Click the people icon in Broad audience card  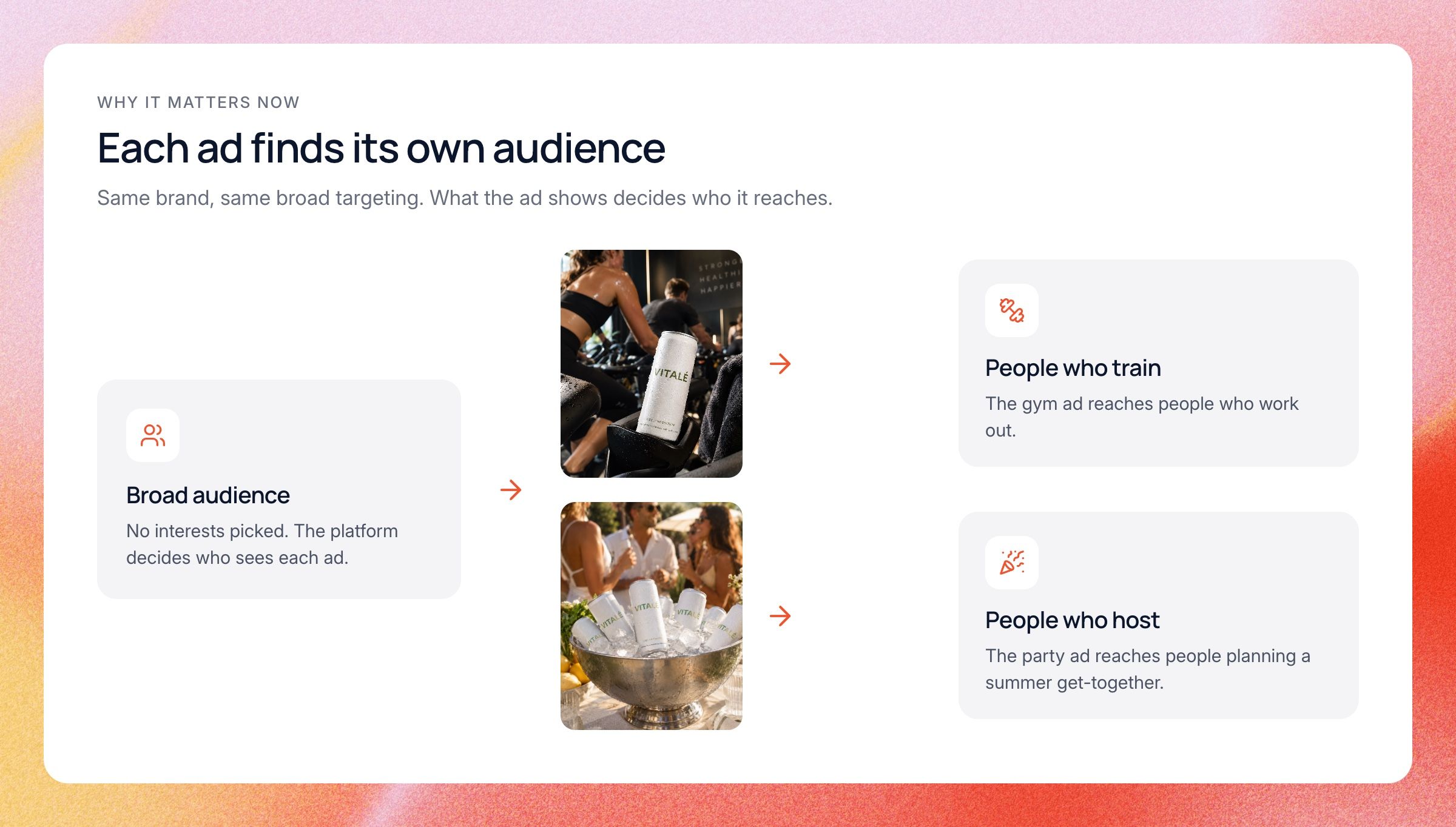153,435
